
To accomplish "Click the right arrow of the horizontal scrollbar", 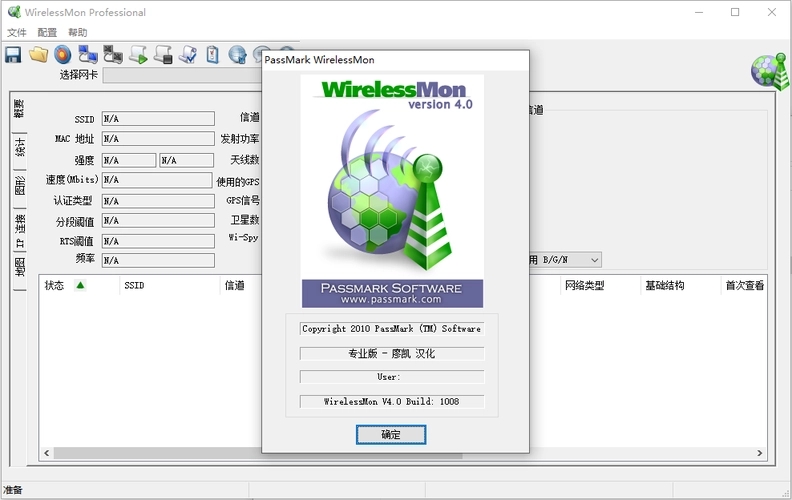I will point(760,453).
